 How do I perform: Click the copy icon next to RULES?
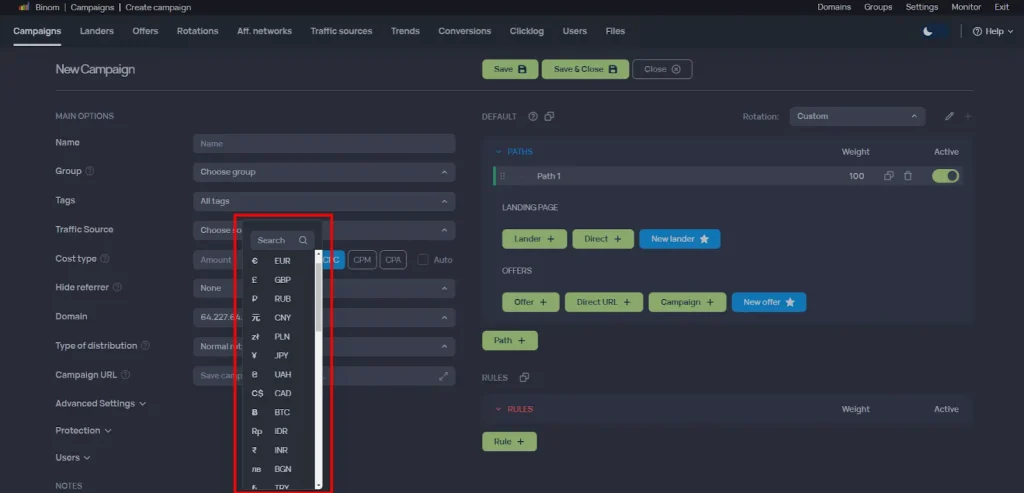point(524,377)
